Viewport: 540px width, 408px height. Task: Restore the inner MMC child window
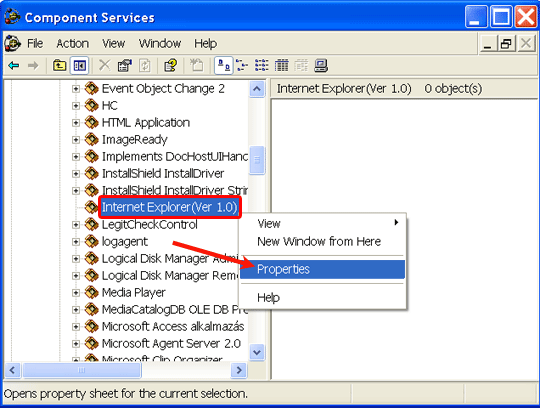(506, 44)
